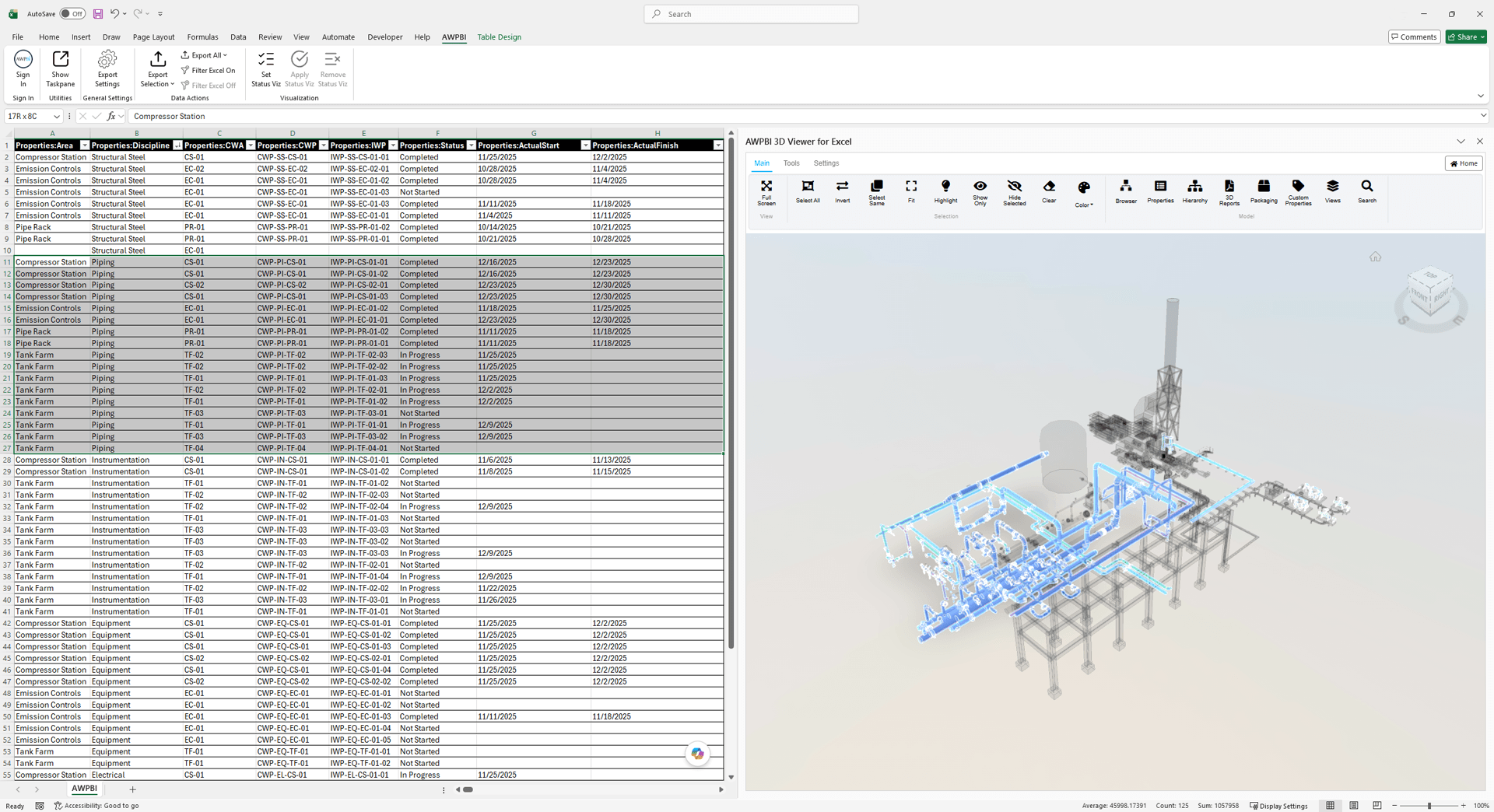The image size is (1494, 812).
Task: Click Select All in viewer toolbar
Action: (x=808, y=191)
